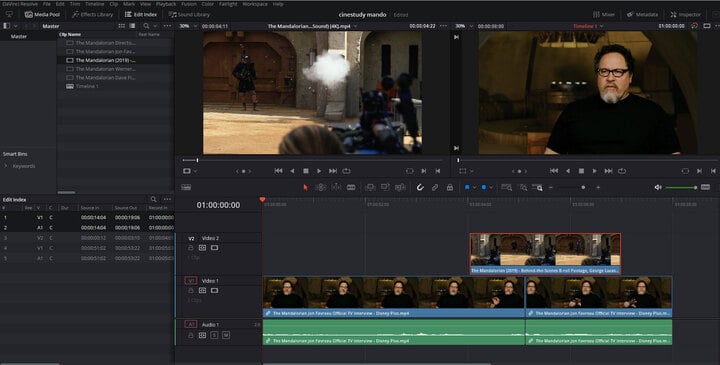Open media pool options three-dot menu
Screen dimensions: 720x365
click(x=167, y=26)
